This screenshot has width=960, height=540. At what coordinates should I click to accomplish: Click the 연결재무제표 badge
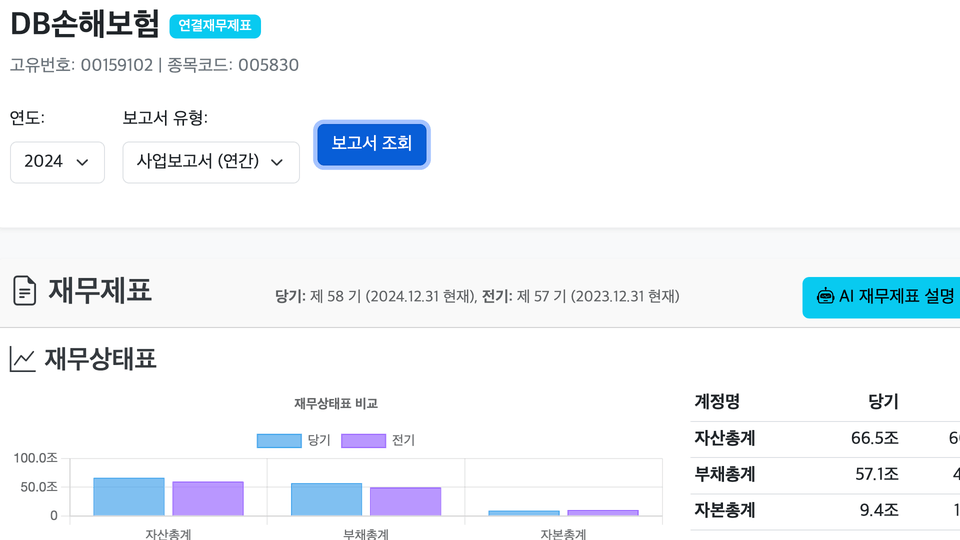click(x=215, y=26)
